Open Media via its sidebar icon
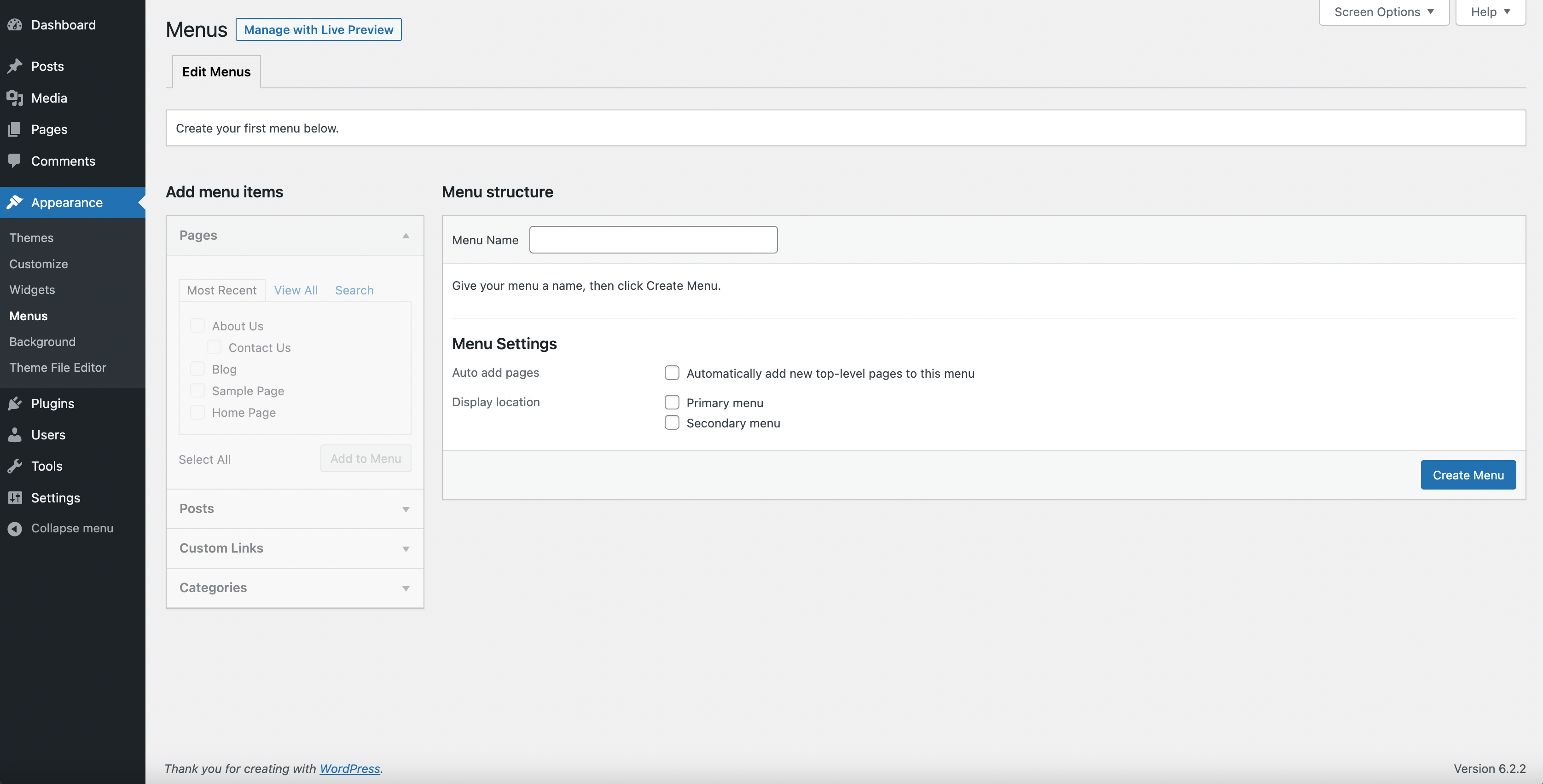Screen dimensions: 1543x784 tap(15, 98)
